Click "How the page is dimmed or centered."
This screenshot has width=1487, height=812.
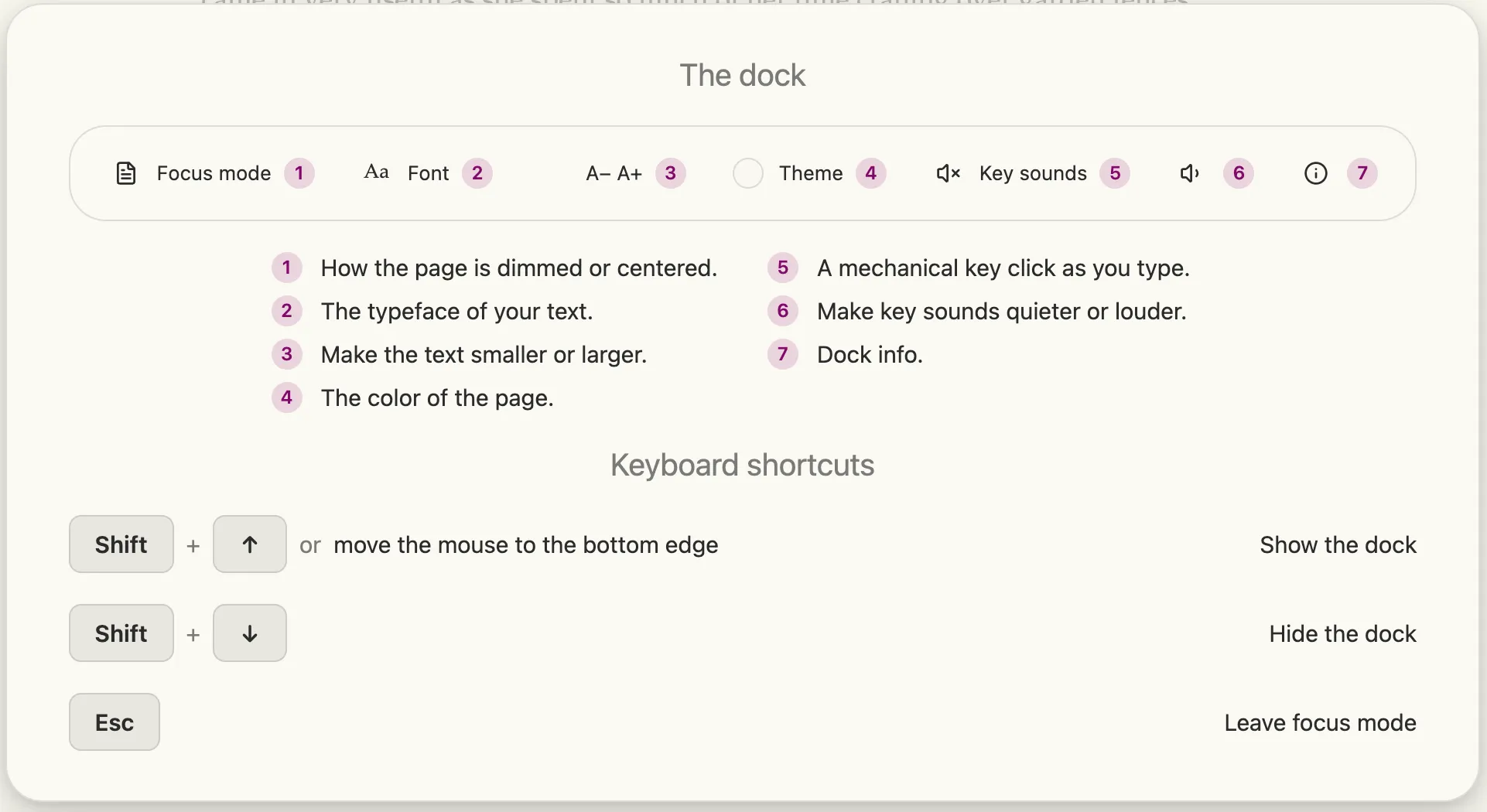click(x=519, y=268)
